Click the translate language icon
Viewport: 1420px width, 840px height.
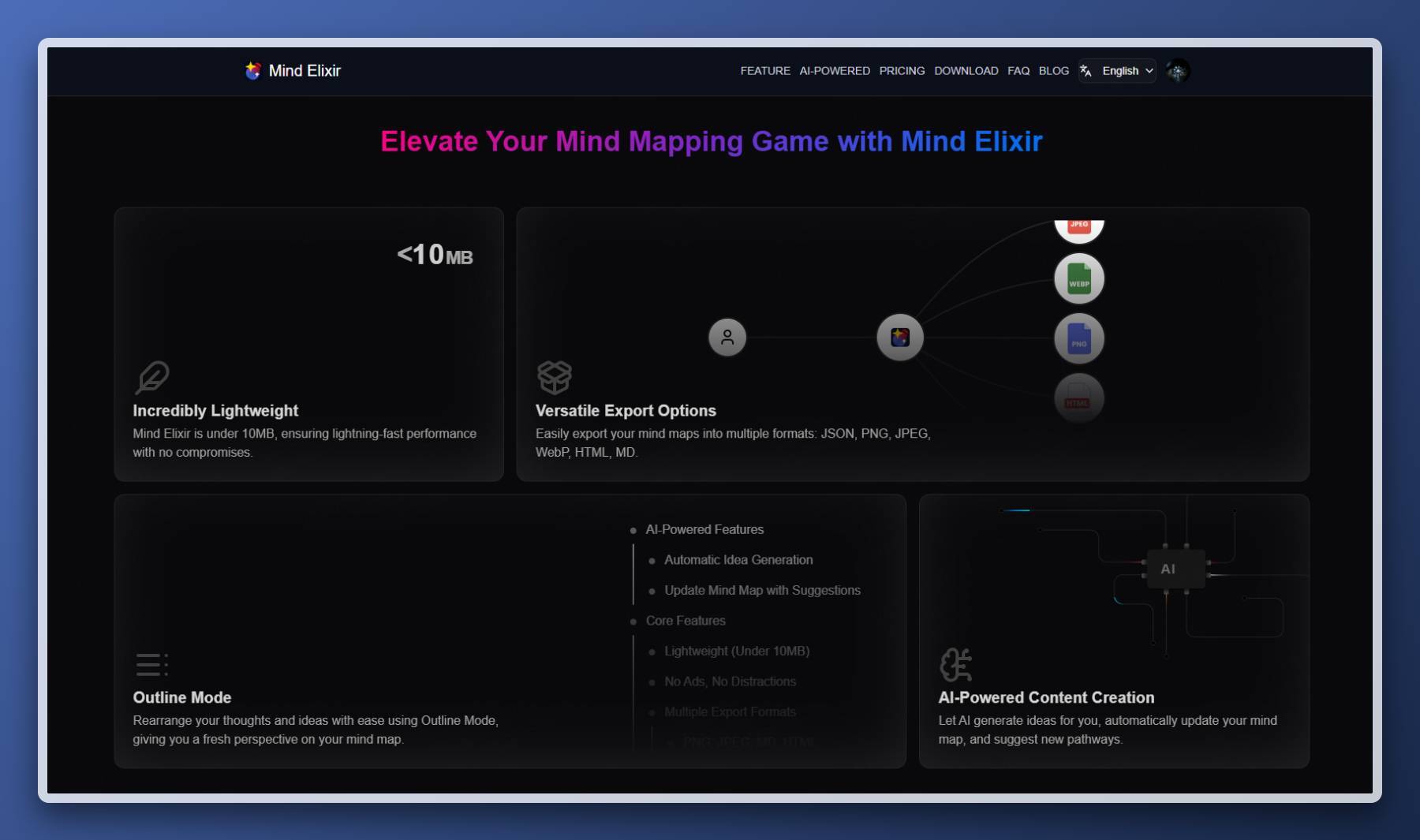[x=1086, y=71]
